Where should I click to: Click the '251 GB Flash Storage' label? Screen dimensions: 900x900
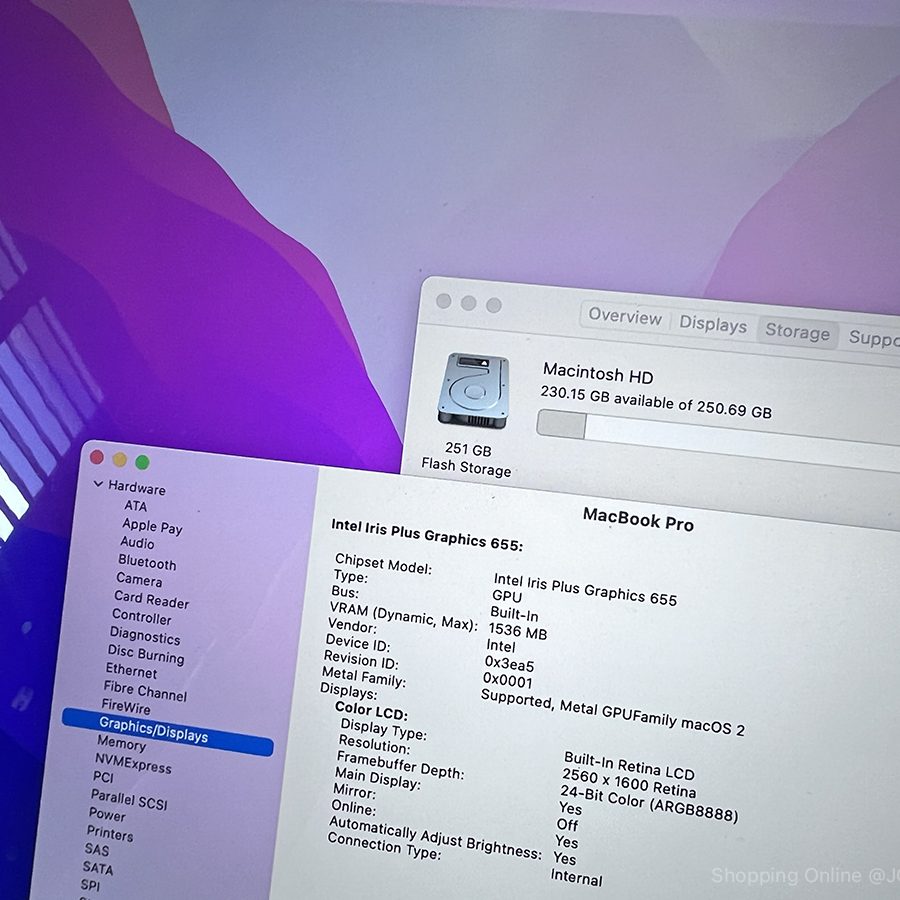click(x=467, y=459)
